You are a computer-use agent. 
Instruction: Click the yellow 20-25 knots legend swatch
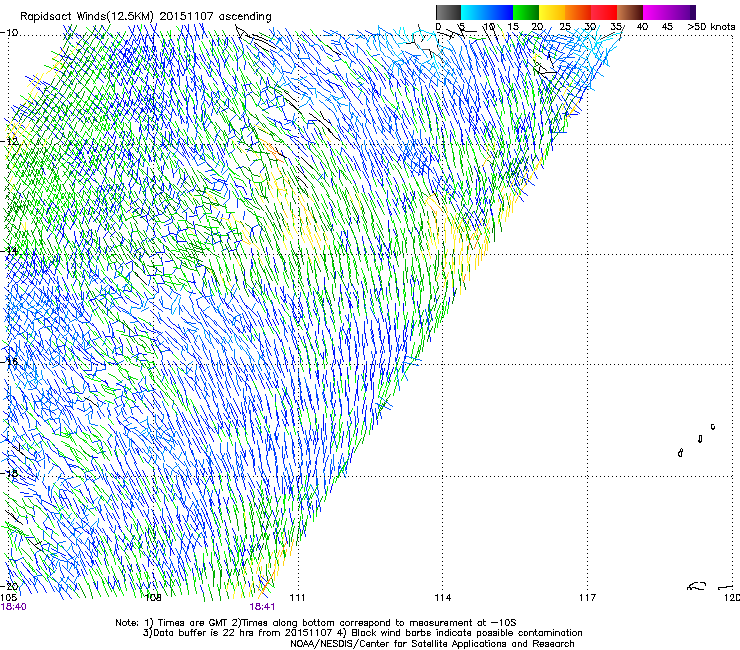[552, 12]
